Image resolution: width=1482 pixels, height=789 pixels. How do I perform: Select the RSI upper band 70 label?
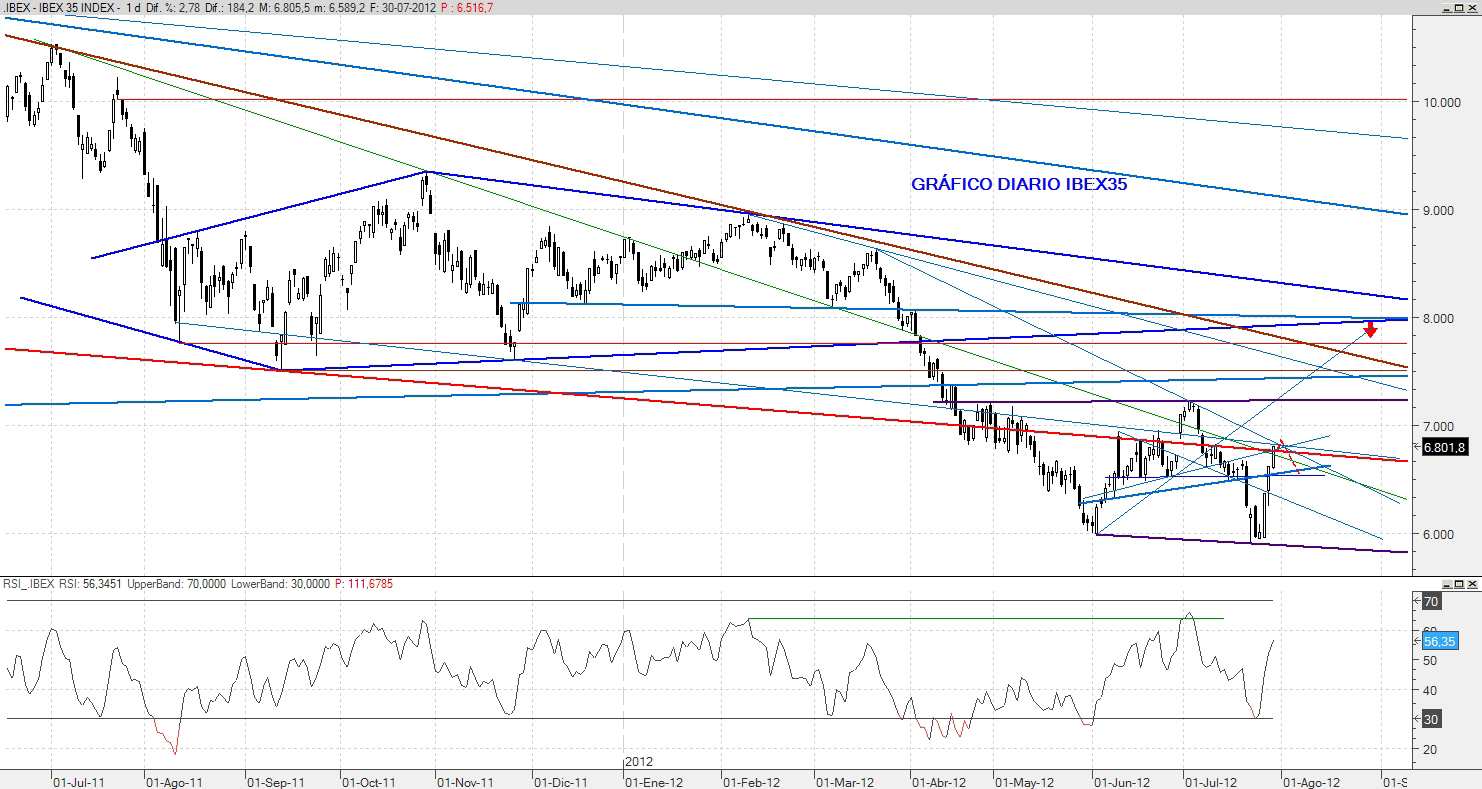[1431, 602]
